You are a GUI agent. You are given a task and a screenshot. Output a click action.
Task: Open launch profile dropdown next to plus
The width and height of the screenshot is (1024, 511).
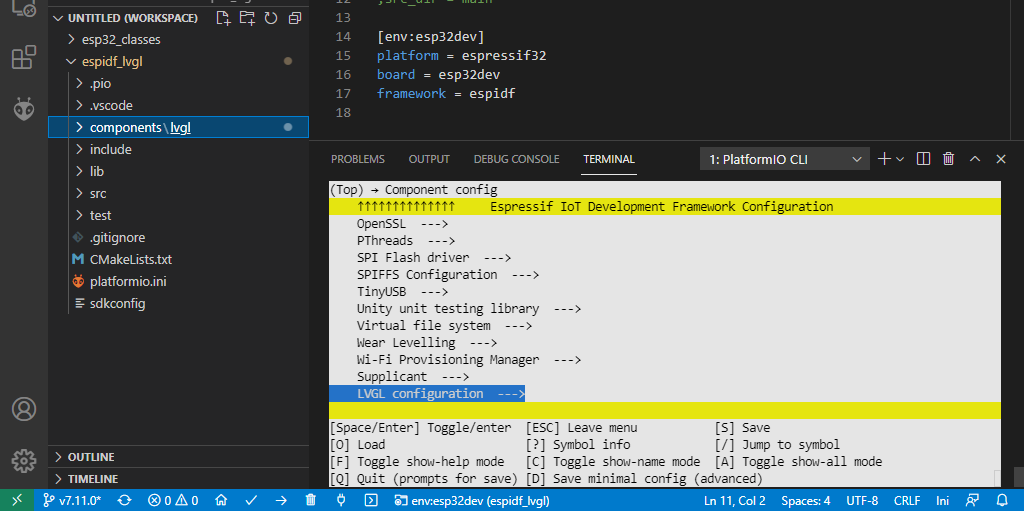click(x=900, y=159)
